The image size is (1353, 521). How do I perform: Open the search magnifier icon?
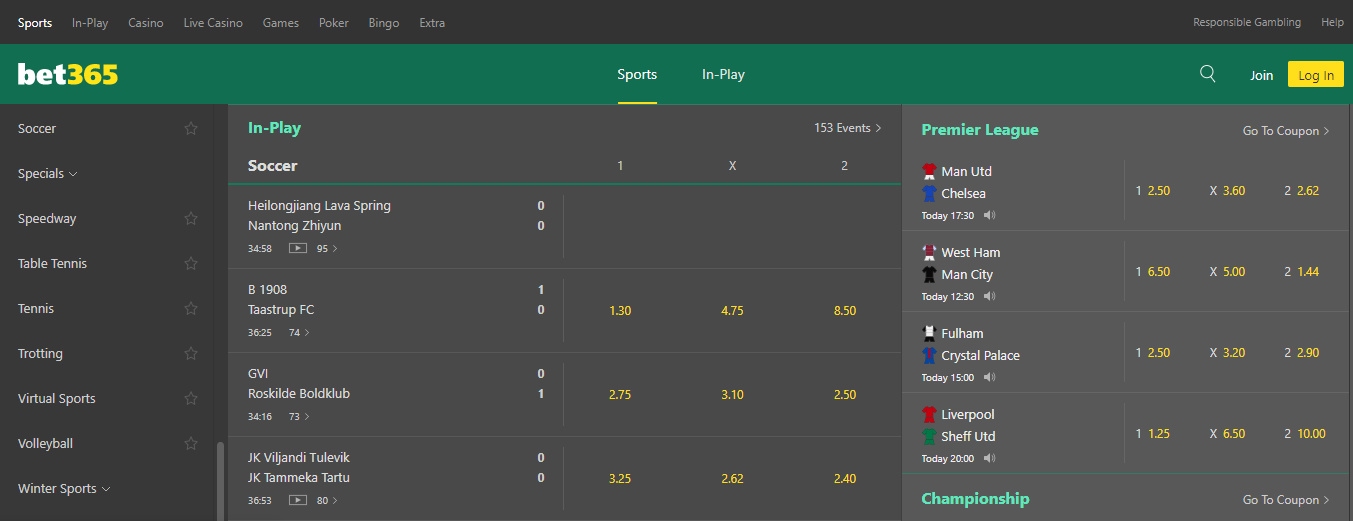[x=1208, y=74]
